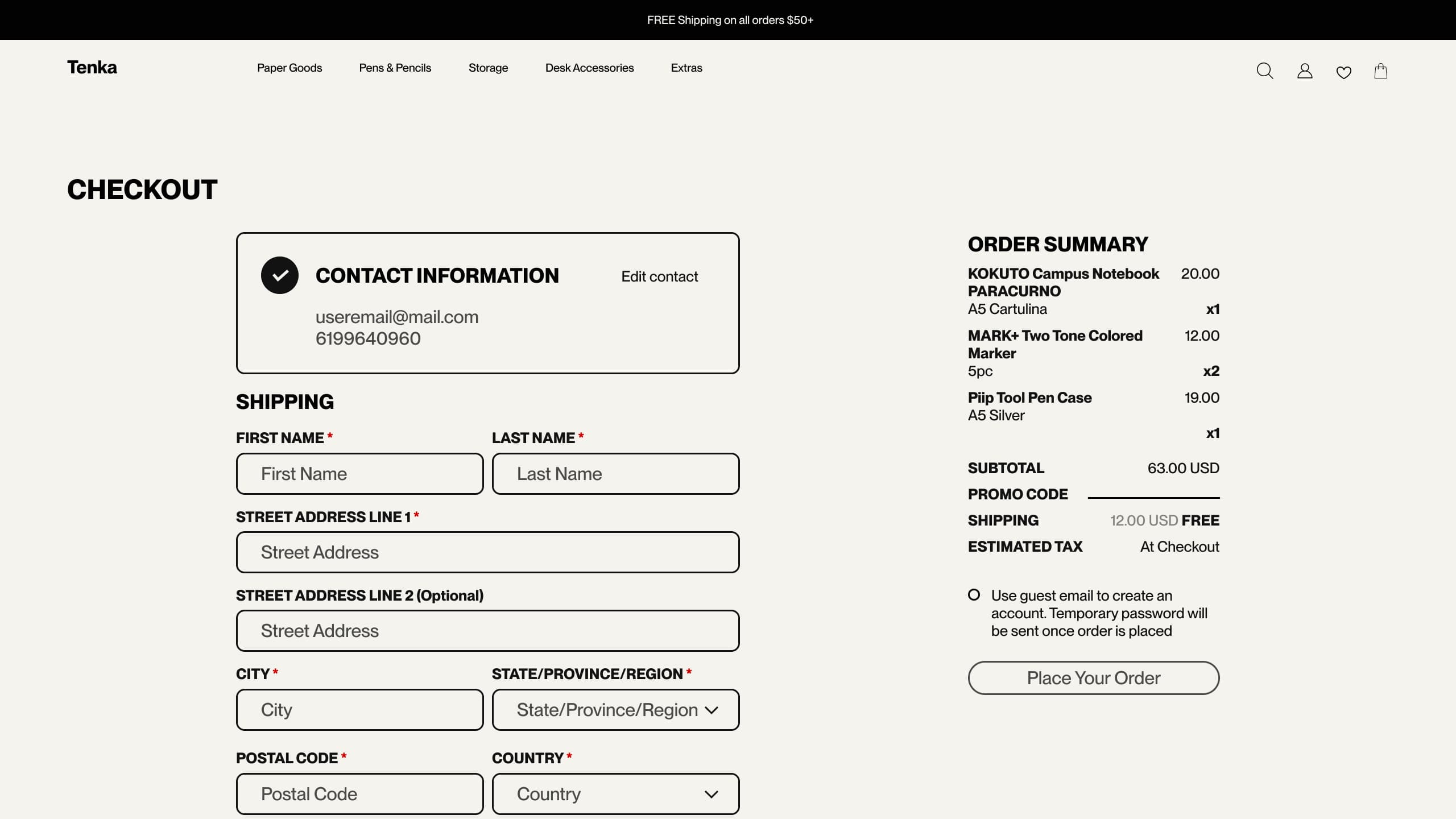Open the search icon in header
This screenshot has width=1456, height=819.
point(1264,71)
